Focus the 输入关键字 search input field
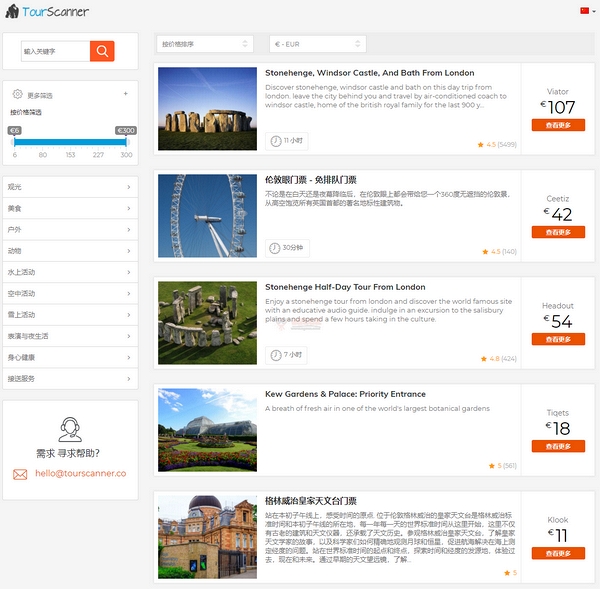 (x=55, y=51)
